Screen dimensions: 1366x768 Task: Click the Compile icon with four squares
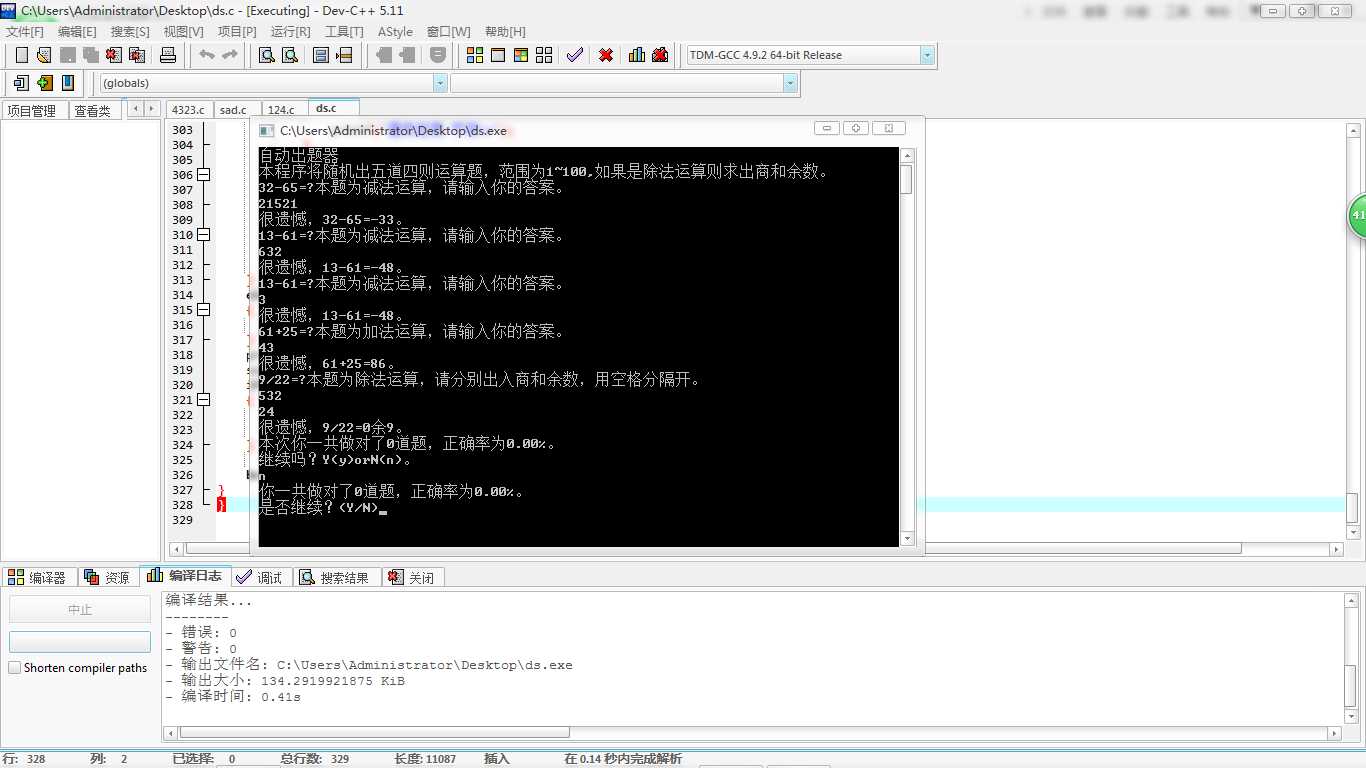click(x=475, y=55)
